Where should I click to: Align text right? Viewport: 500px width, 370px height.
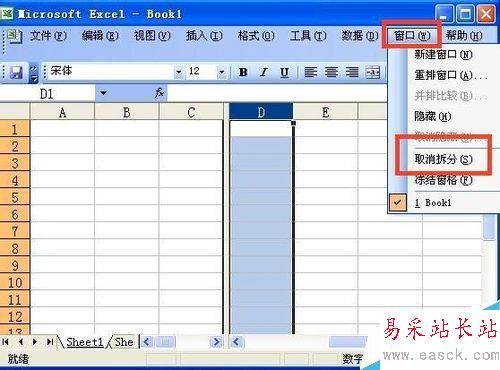[x=352, y=72]
